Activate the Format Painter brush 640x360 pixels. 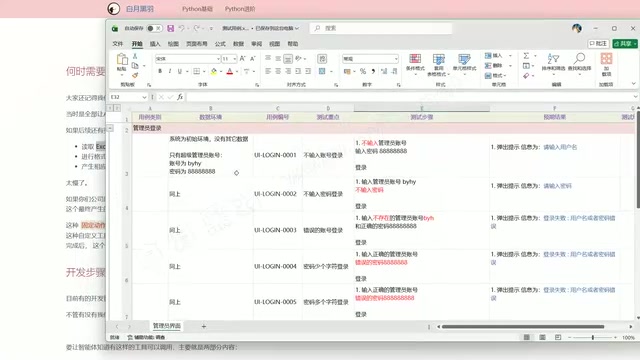[135, 75]
